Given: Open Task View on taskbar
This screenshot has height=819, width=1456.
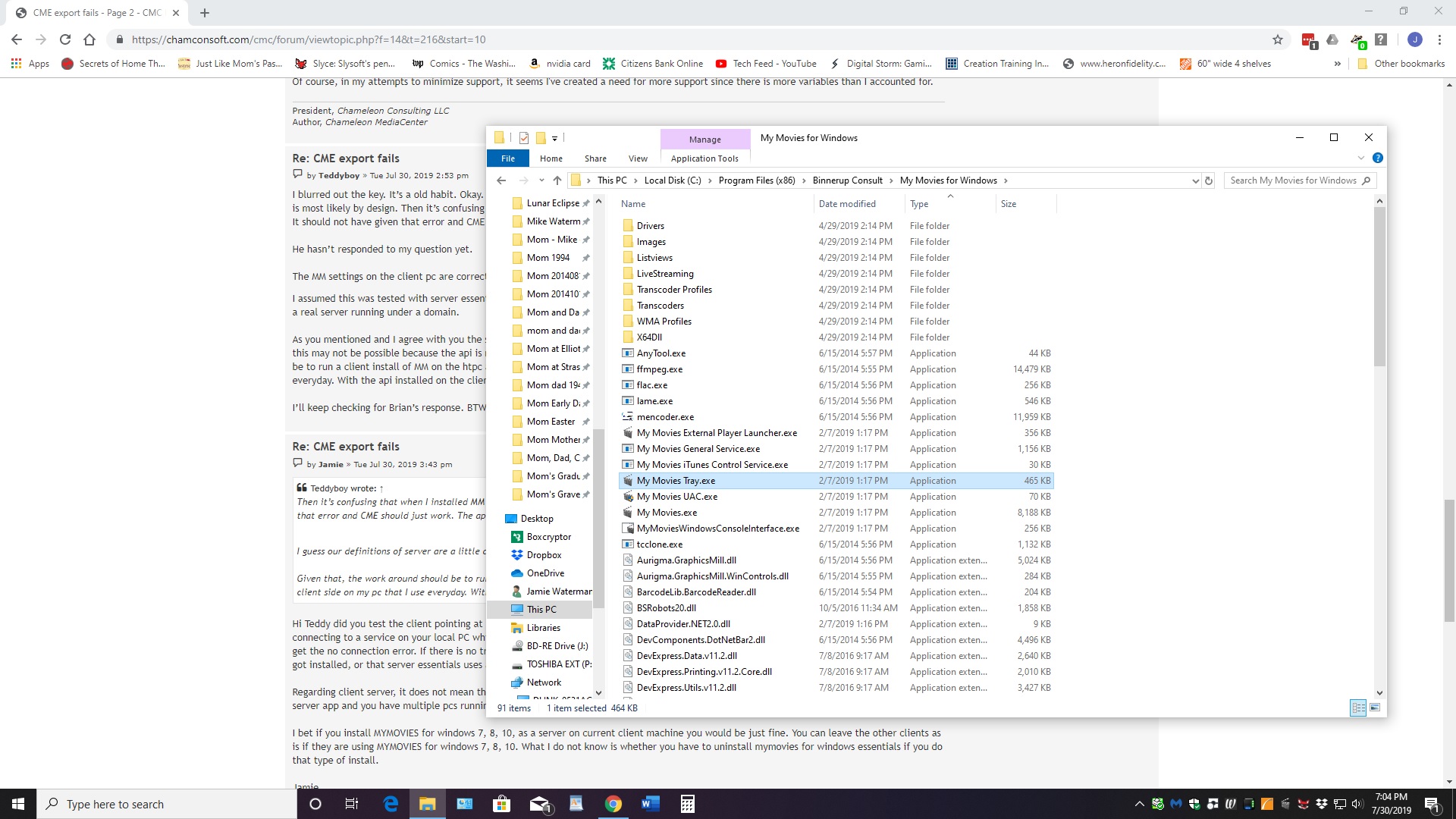Looking at the screenshot, I should pos(351,804).
